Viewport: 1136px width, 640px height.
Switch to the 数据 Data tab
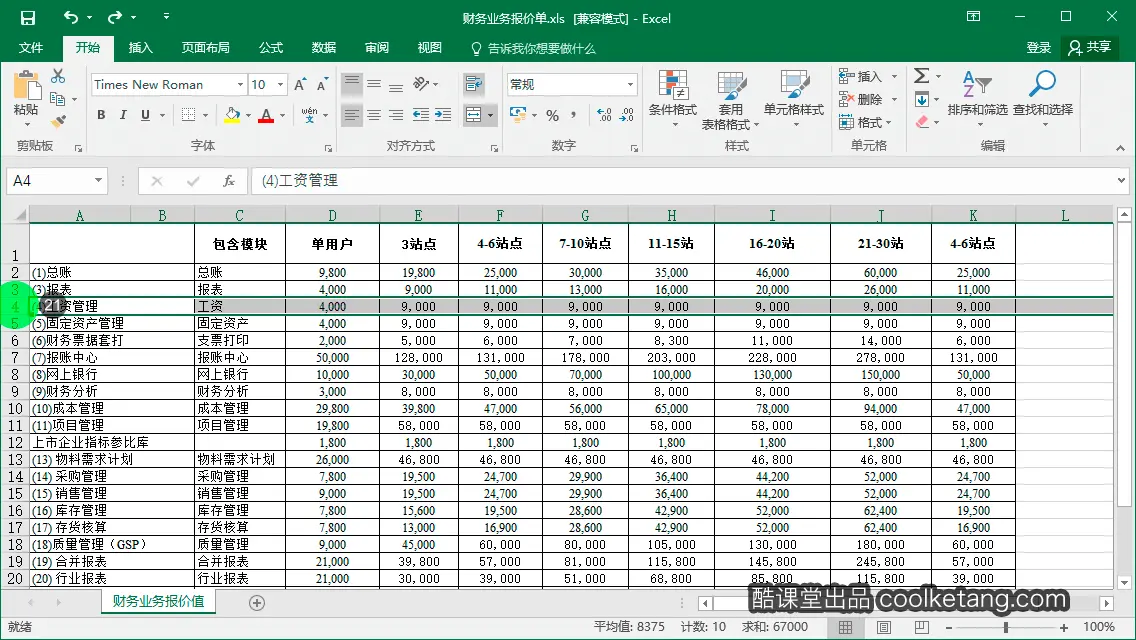323,48
